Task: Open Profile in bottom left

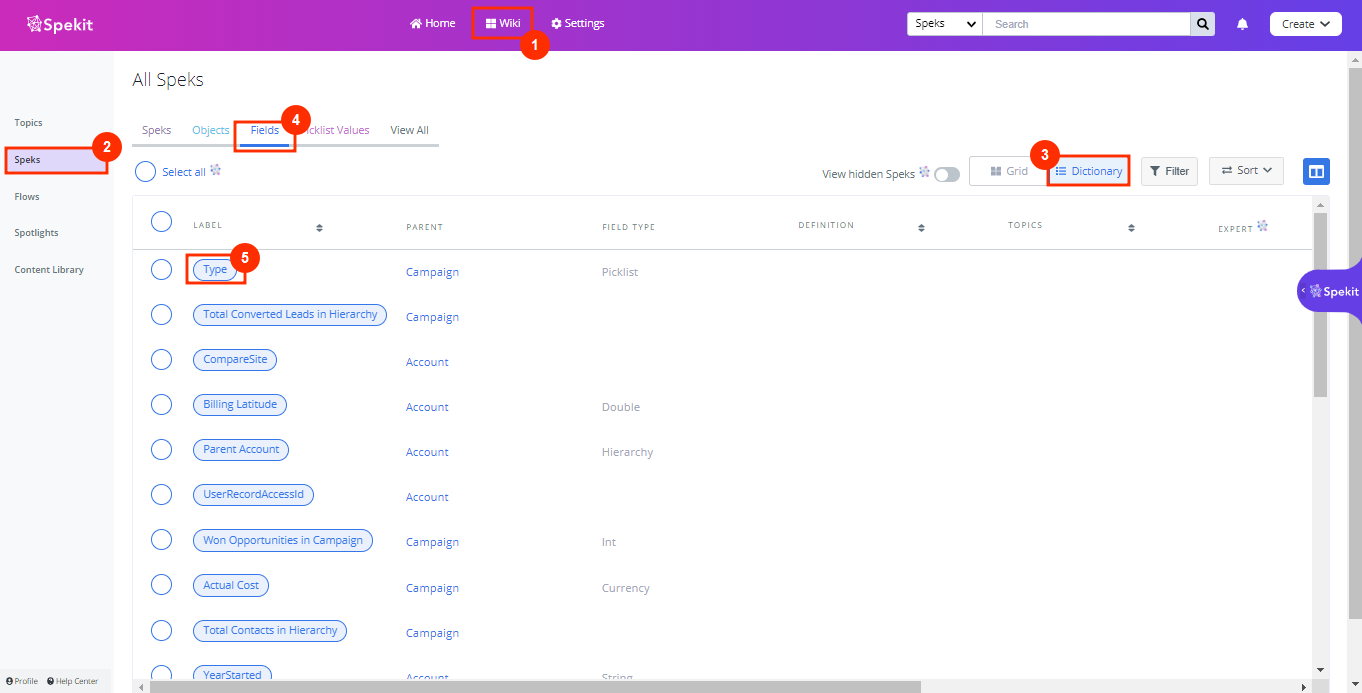Action: [22, 681]
